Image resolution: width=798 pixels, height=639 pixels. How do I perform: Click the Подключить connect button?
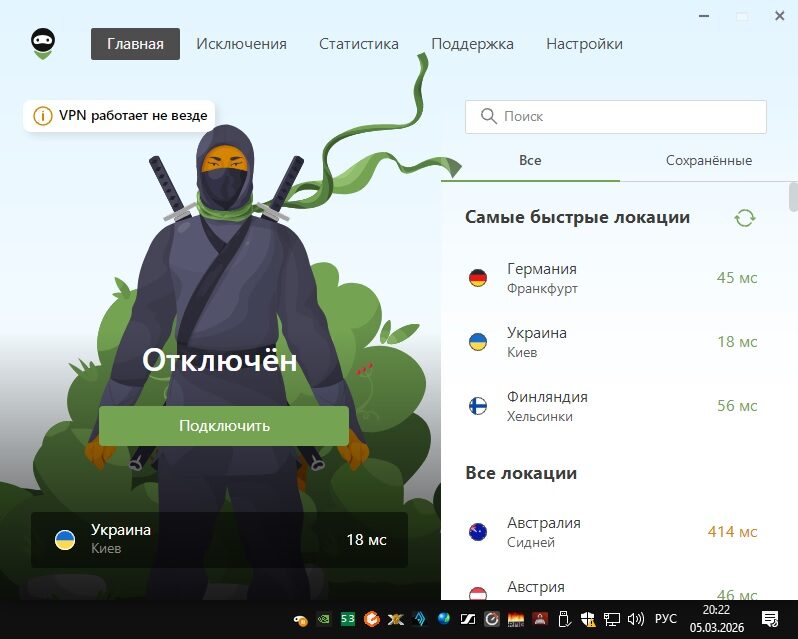tap(224, 426)
